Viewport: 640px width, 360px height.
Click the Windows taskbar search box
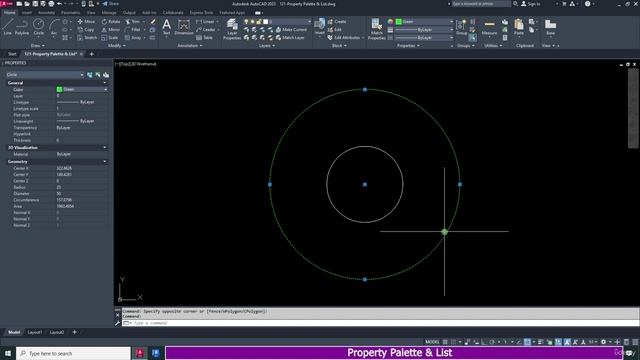(73, 353)
